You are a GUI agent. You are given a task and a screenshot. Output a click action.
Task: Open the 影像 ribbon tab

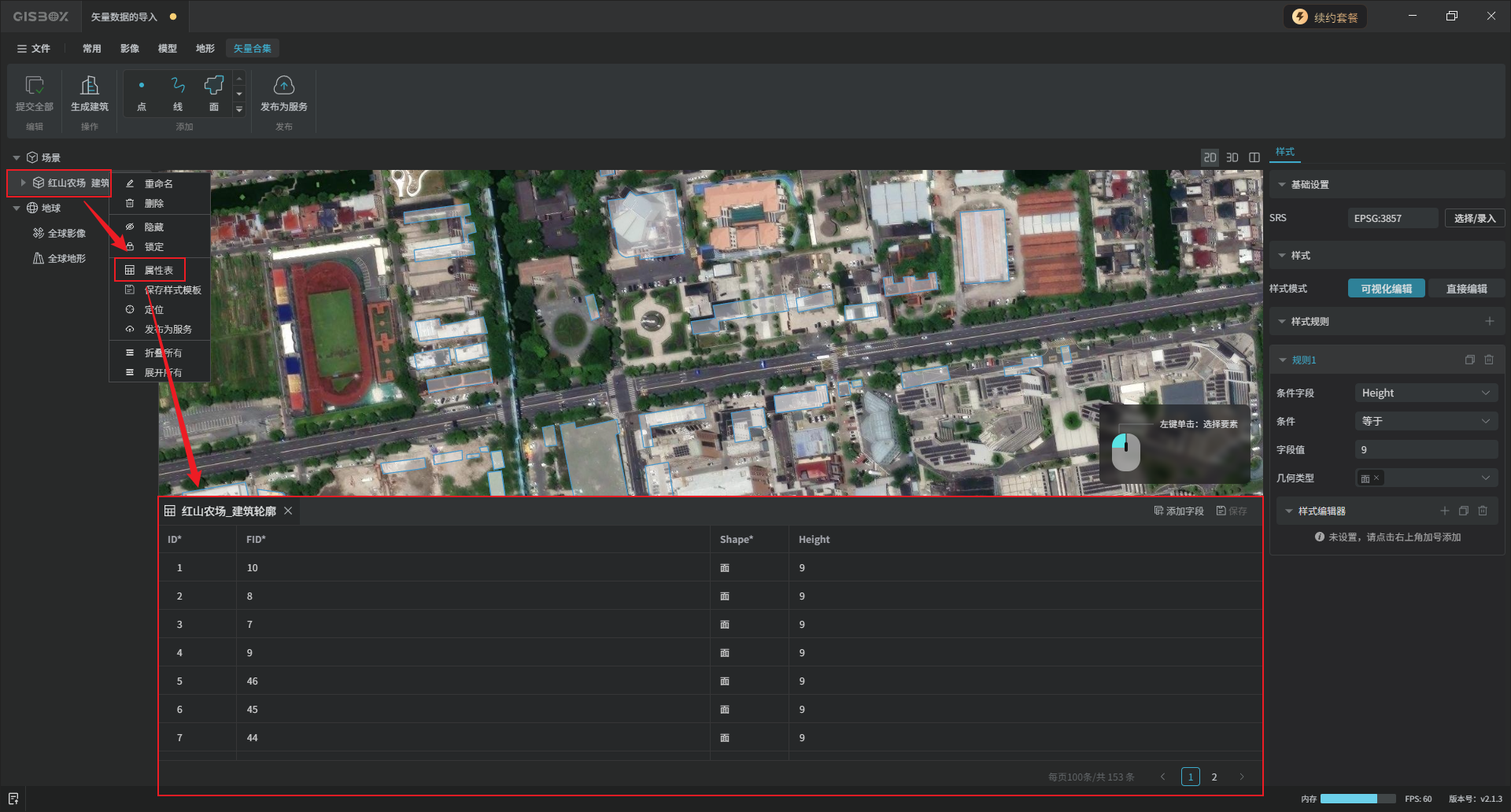coord(130,48)
